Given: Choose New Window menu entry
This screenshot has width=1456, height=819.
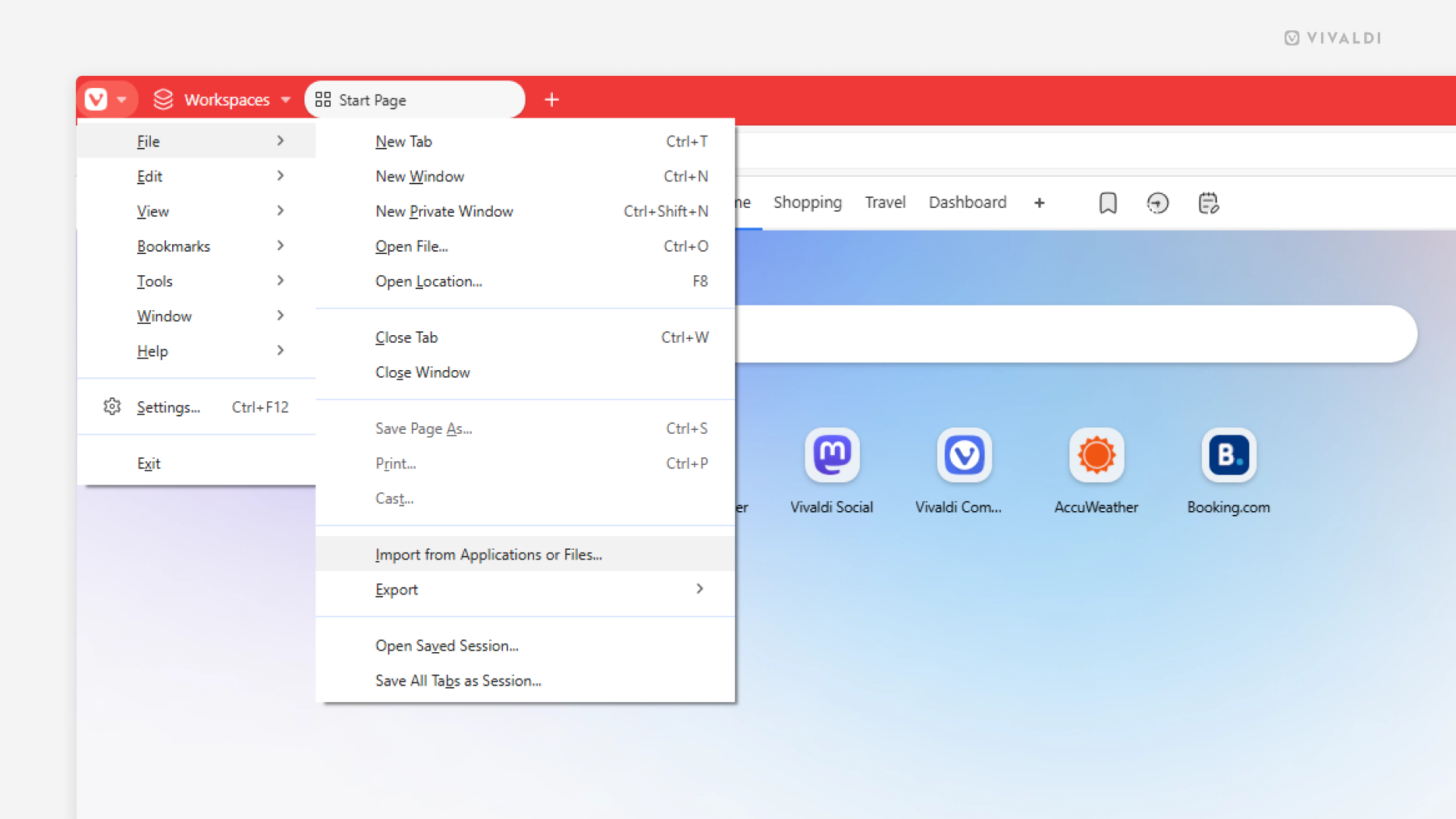Looking at the screenshot, I should [526, 176].
